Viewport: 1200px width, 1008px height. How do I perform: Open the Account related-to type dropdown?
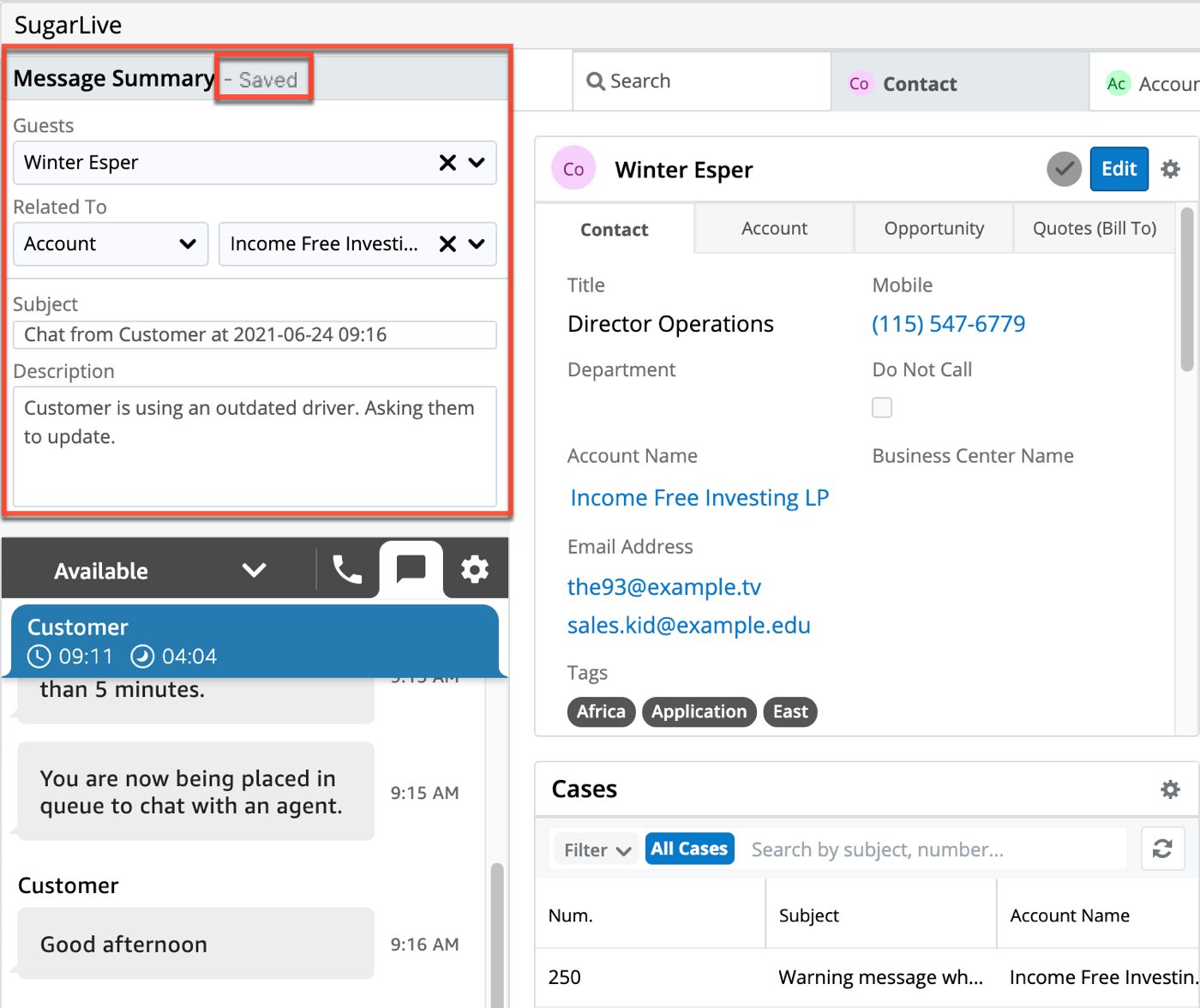[111, 244]
